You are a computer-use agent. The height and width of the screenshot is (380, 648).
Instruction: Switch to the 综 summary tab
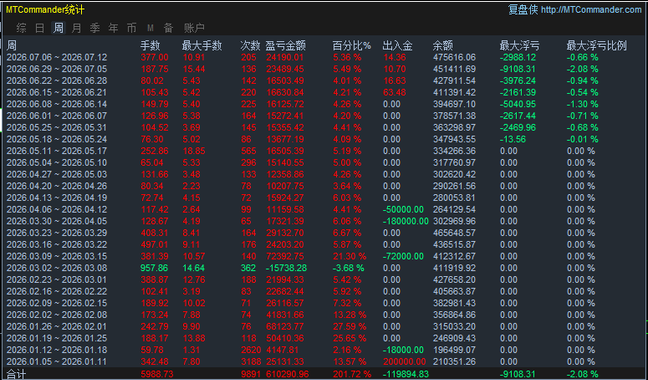click(x=21, y=28)
